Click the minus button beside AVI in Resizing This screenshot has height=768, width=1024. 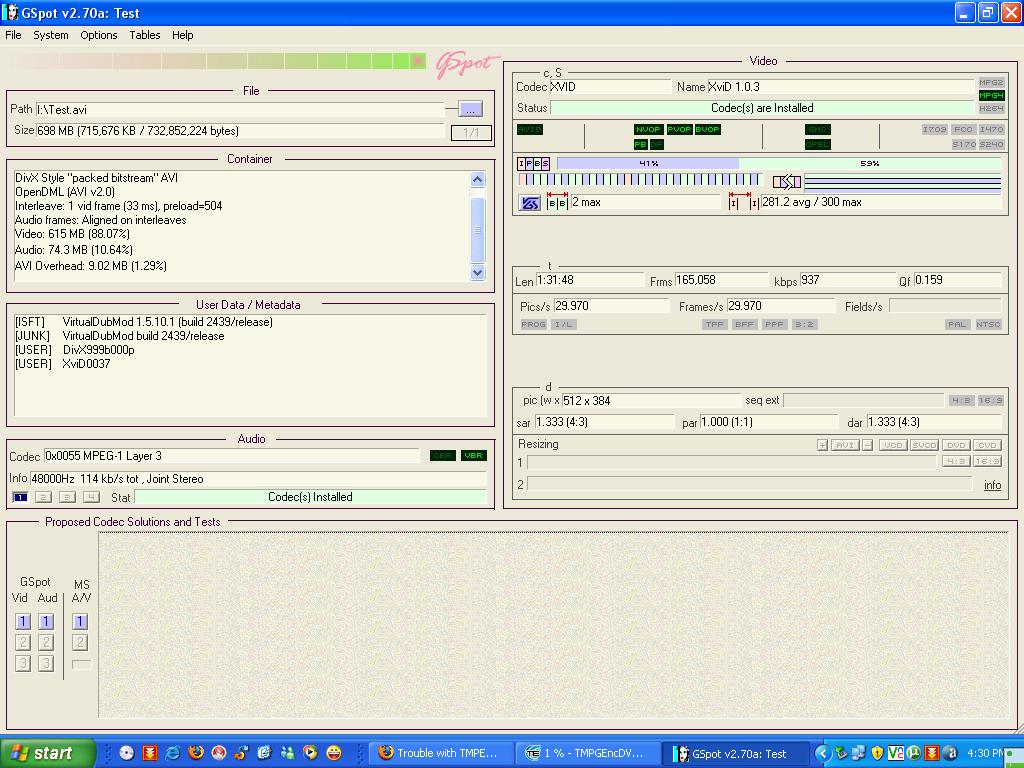pos(867,445)
